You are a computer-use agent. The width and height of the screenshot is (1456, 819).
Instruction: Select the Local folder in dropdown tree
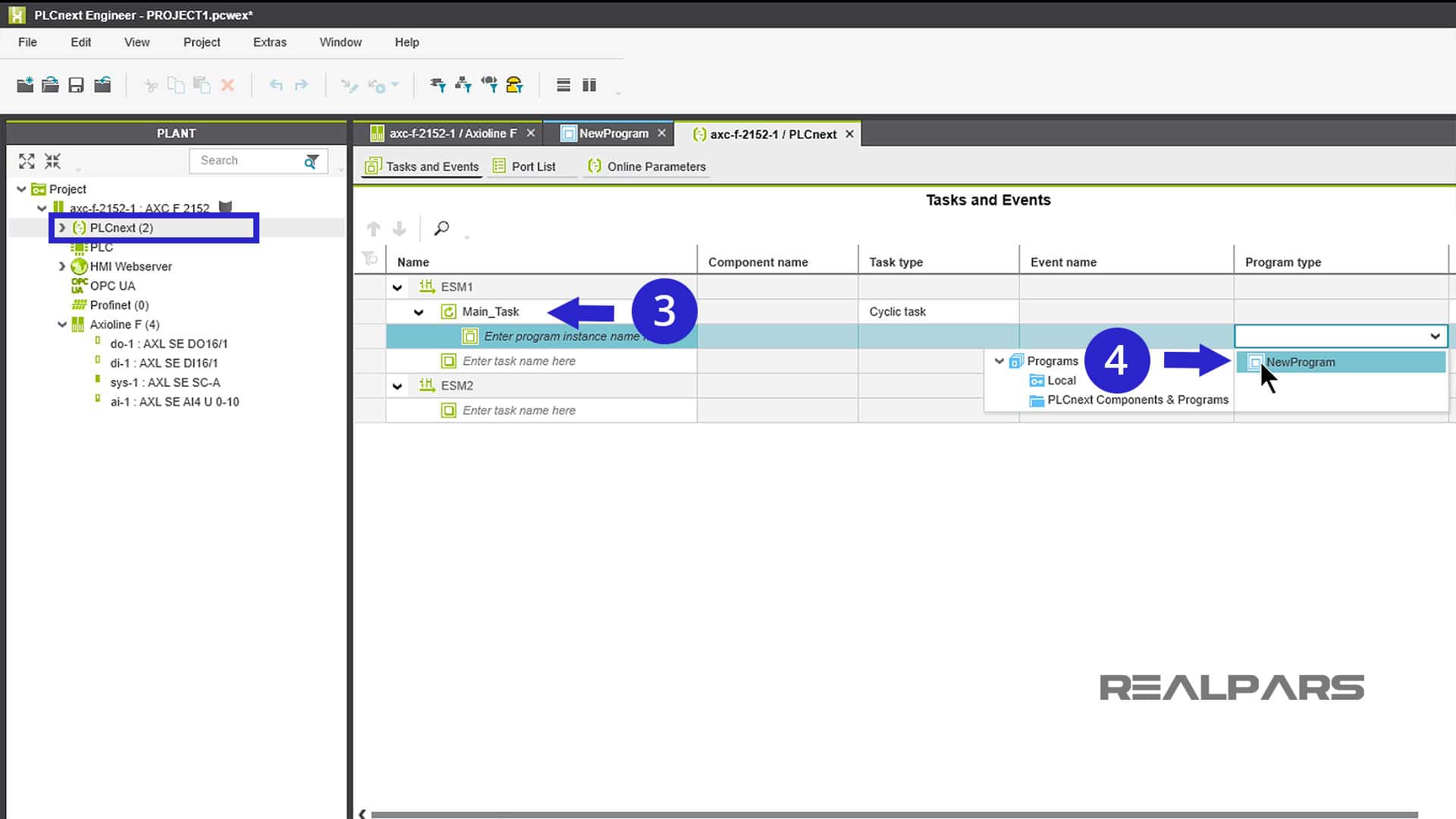point(1053,381)
